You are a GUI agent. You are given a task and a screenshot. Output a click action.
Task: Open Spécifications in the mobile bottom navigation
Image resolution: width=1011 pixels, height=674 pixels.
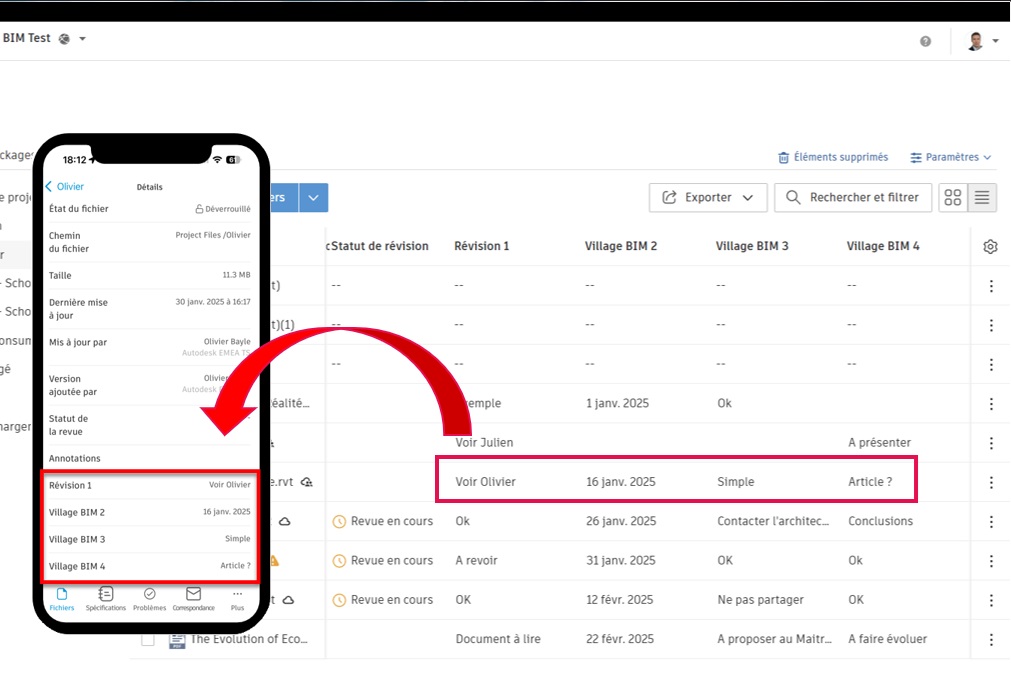105,598
